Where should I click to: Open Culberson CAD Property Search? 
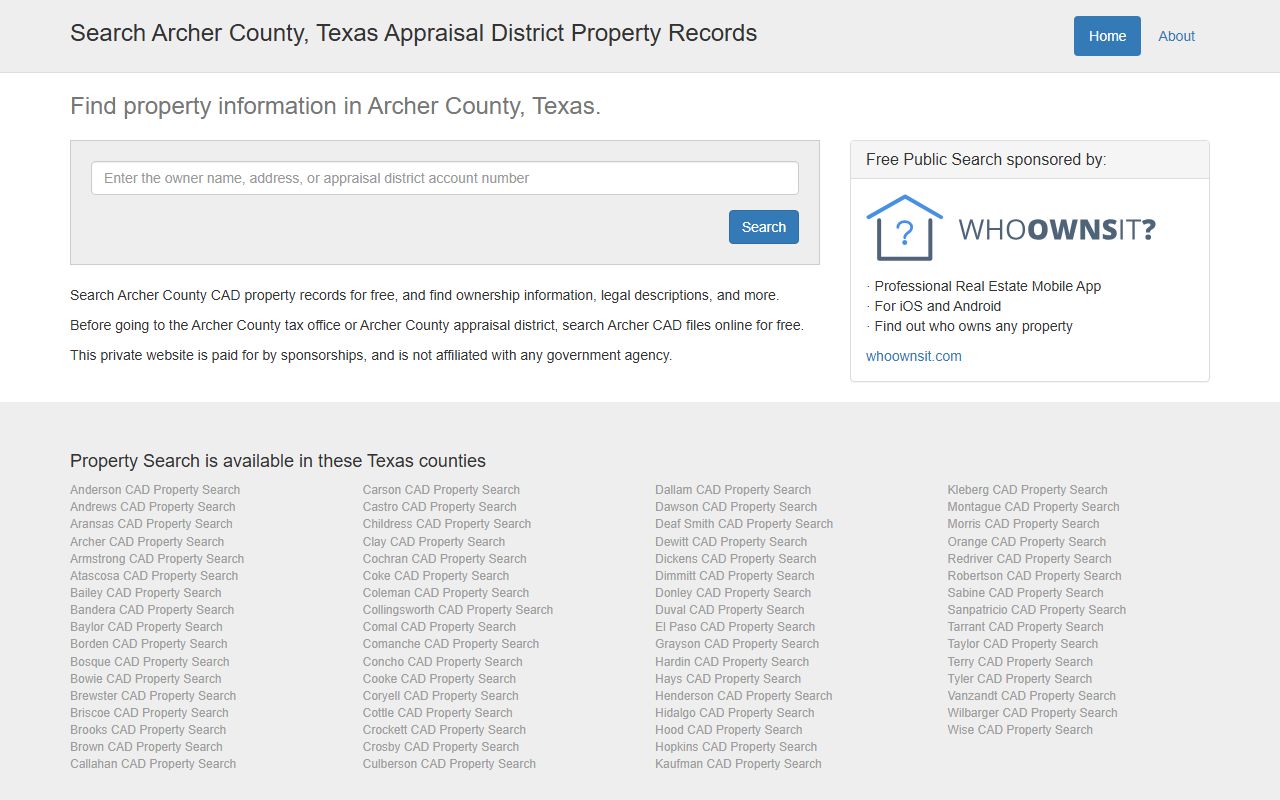click(x=449, y=764)
